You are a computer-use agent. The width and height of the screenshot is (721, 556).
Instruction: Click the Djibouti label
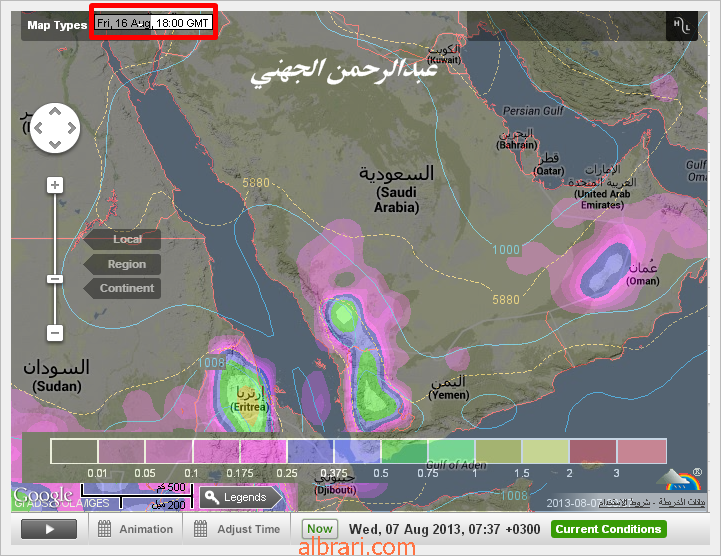[x=335, y=484]
